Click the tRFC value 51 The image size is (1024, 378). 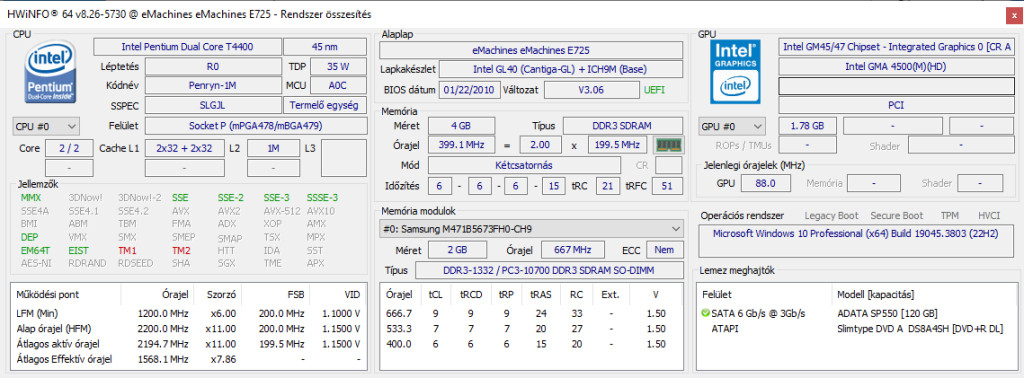667,186
